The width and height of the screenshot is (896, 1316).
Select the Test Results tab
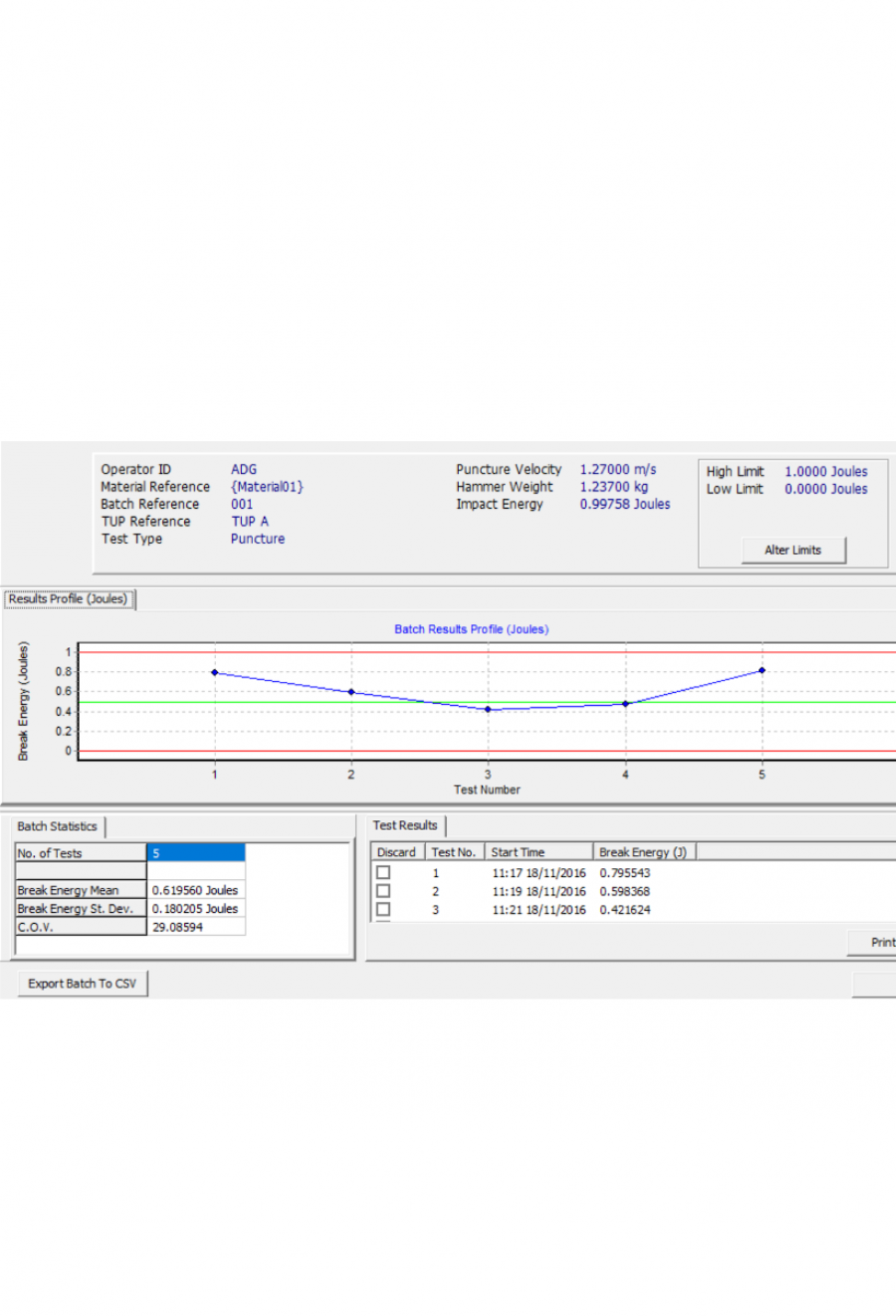pos(405,826)
